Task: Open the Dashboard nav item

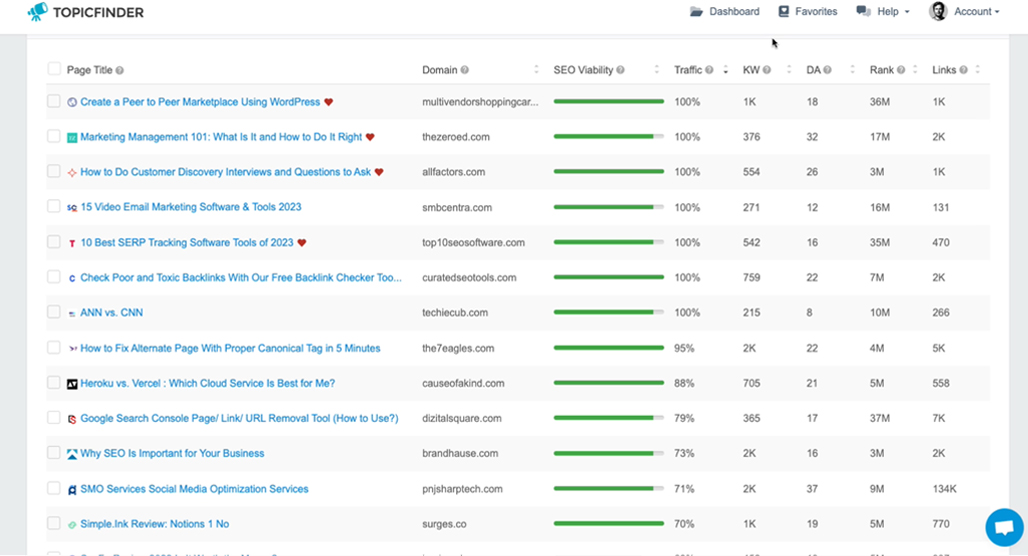Action: click(724, 11)
